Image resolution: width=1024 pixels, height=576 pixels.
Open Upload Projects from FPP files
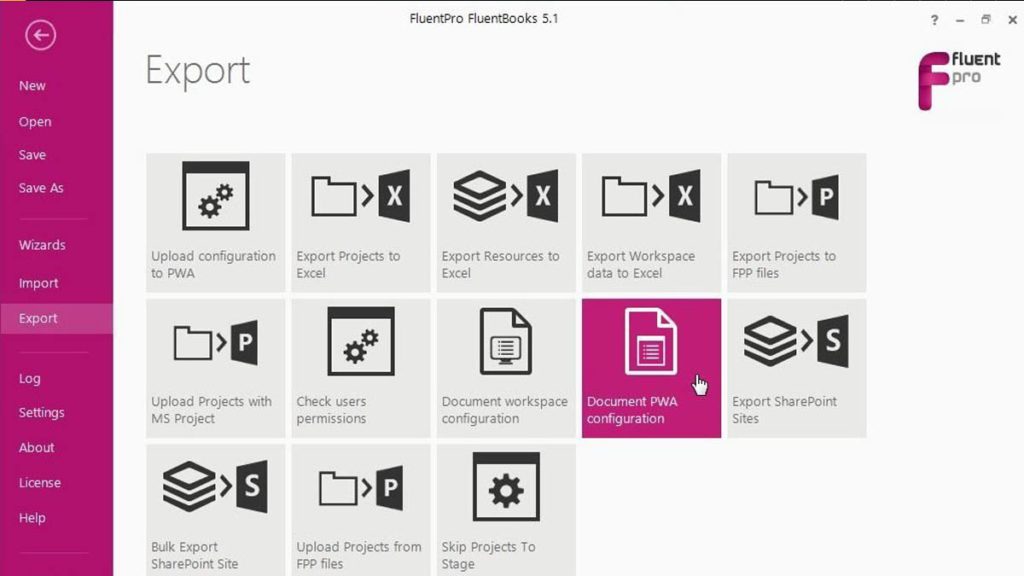(x=360, y=510)
